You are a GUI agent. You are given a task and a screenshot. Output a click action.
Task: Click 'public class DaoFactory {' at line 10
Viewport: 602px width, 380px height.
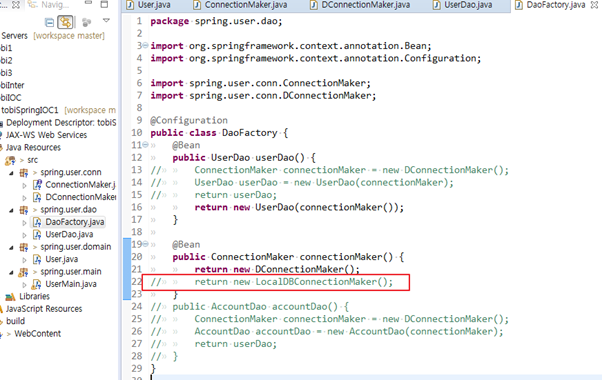(x=219, y=133)
